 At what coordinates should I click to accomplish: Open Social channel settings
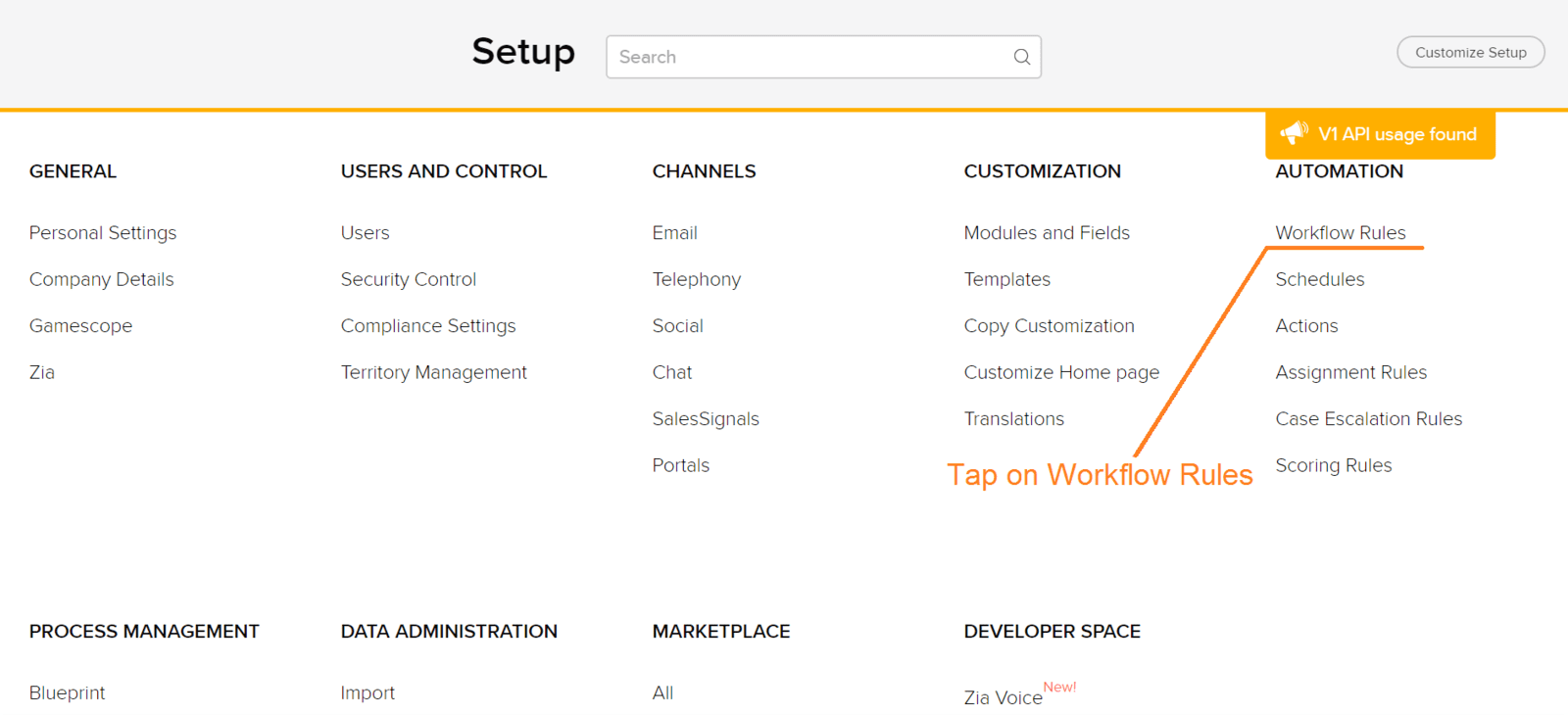pos(678,326)
